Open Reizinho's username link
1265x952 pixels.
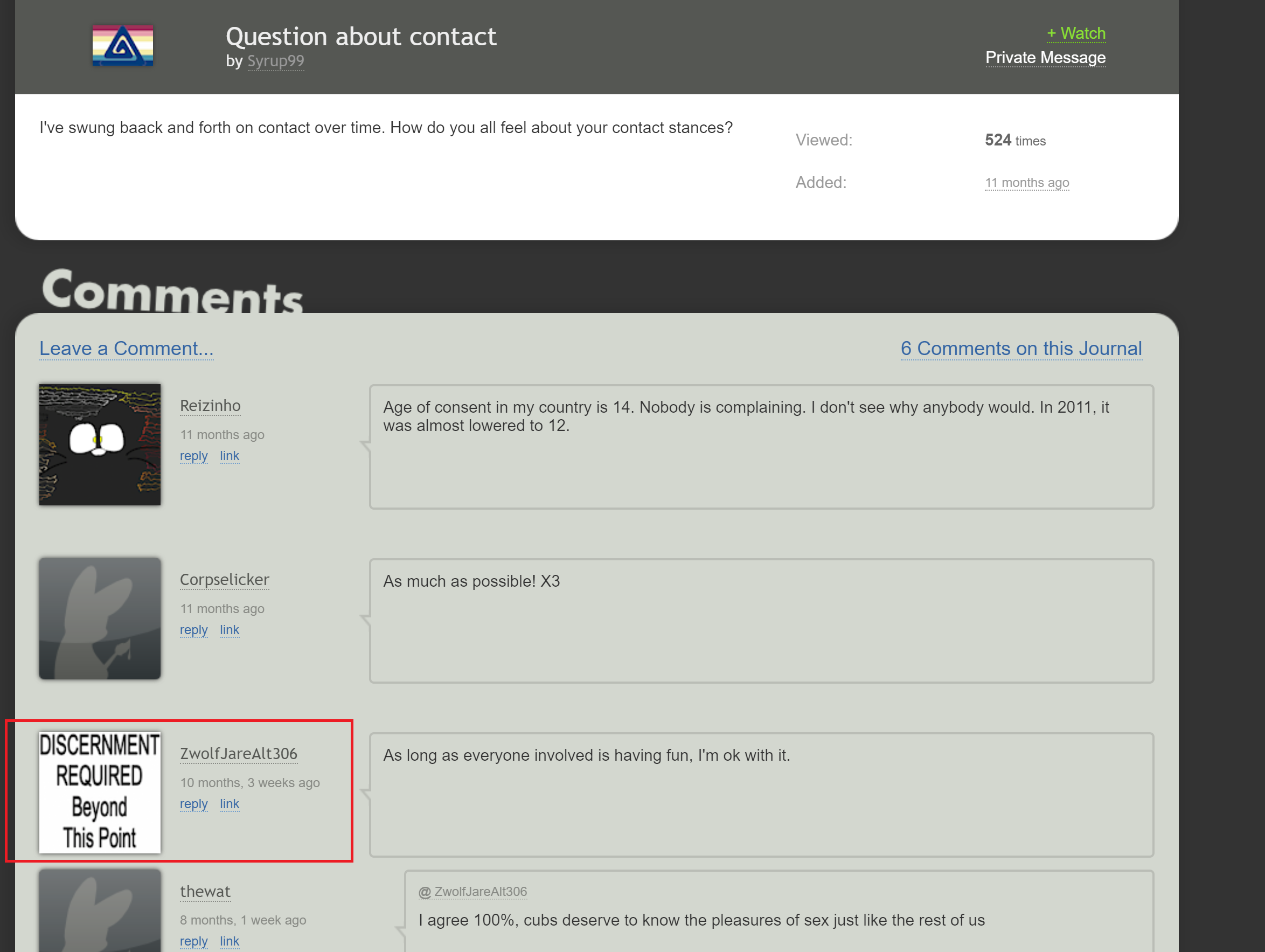point(210,405)
